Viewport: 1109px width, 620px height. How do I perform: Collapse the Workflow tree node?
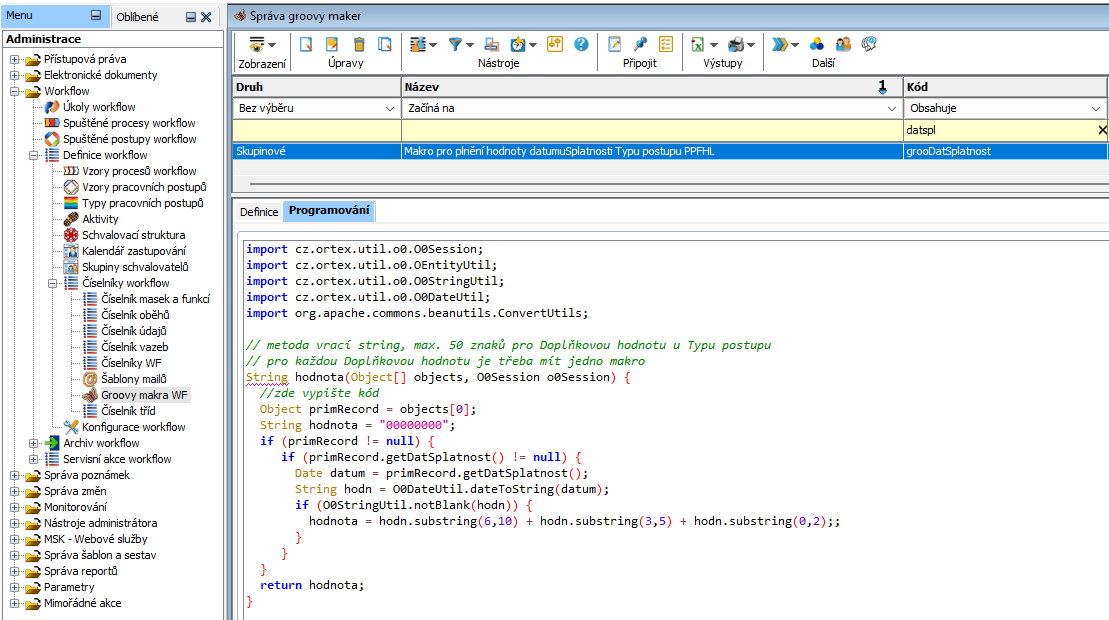coord(15,91)
